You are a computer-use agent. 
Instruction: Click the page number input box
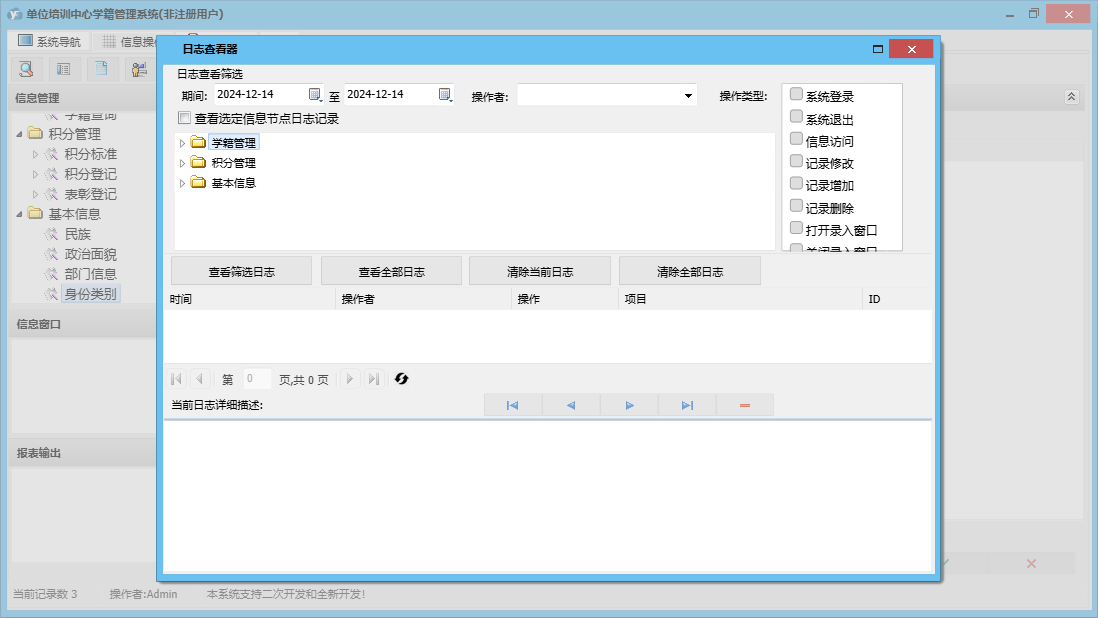(x=257, y=379)
